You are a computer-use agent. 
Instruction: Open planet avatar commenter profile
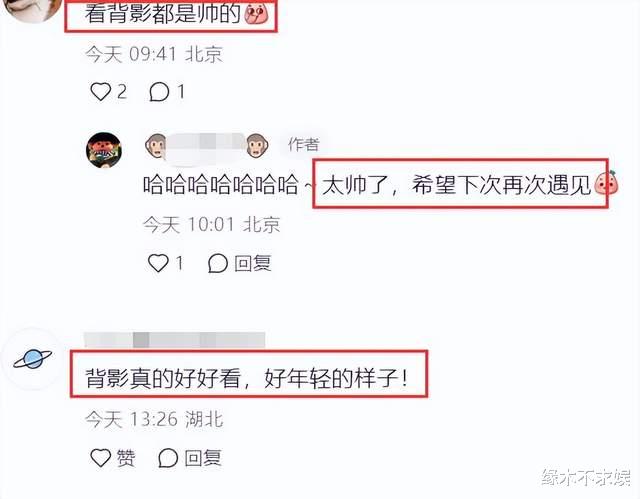(x=32, y=359)
